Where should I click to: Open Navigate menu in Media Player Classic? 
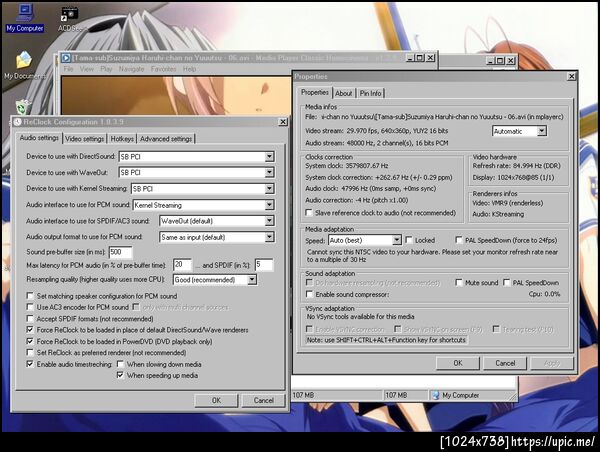[131, 69]
